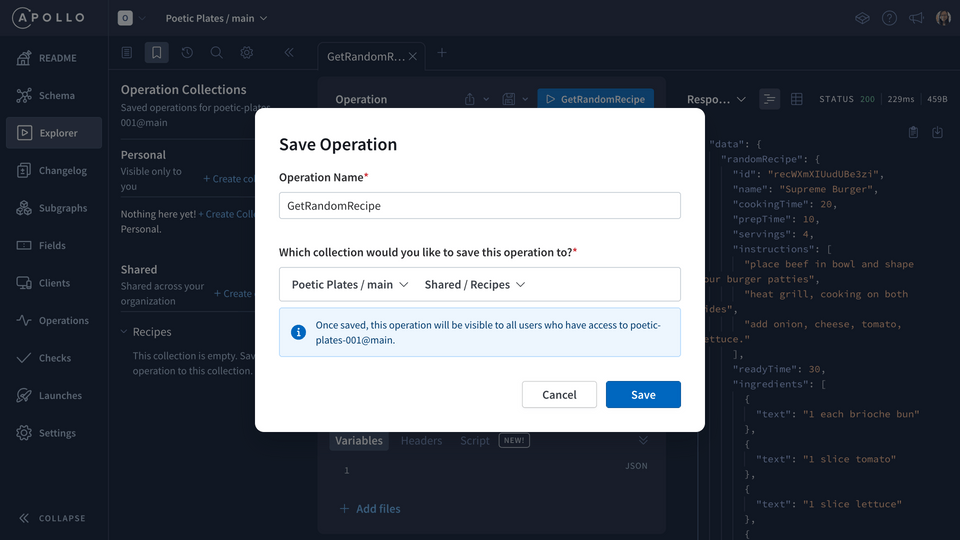
Task: Open Changelog in sidebar
Action: tap(54, 170)
